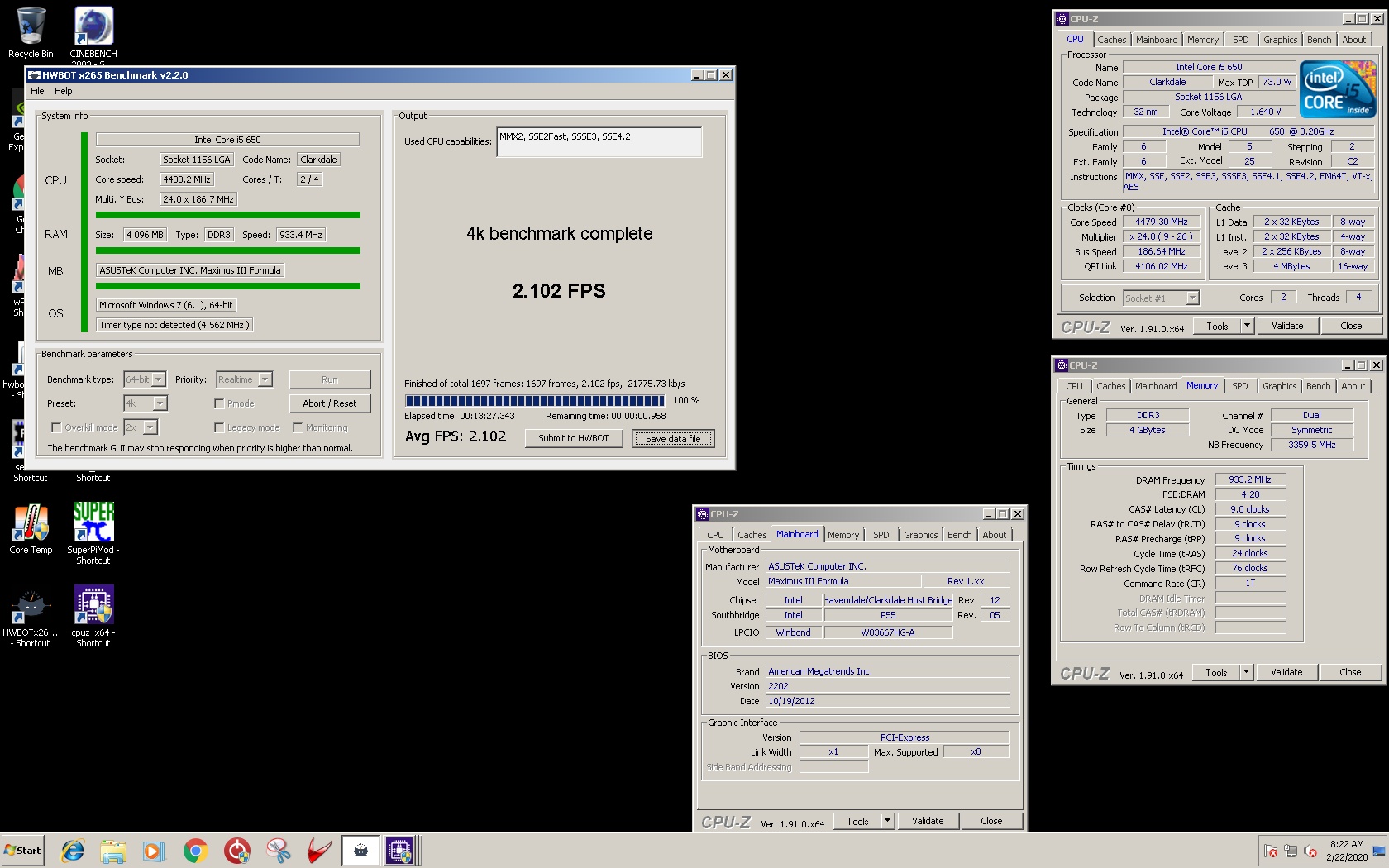Image resolution: width=1389 pixels, height=868 pixels.
Task: Toggle the Legacy mode checkbox
Action: pyautogui.click(x=219, y=427)
